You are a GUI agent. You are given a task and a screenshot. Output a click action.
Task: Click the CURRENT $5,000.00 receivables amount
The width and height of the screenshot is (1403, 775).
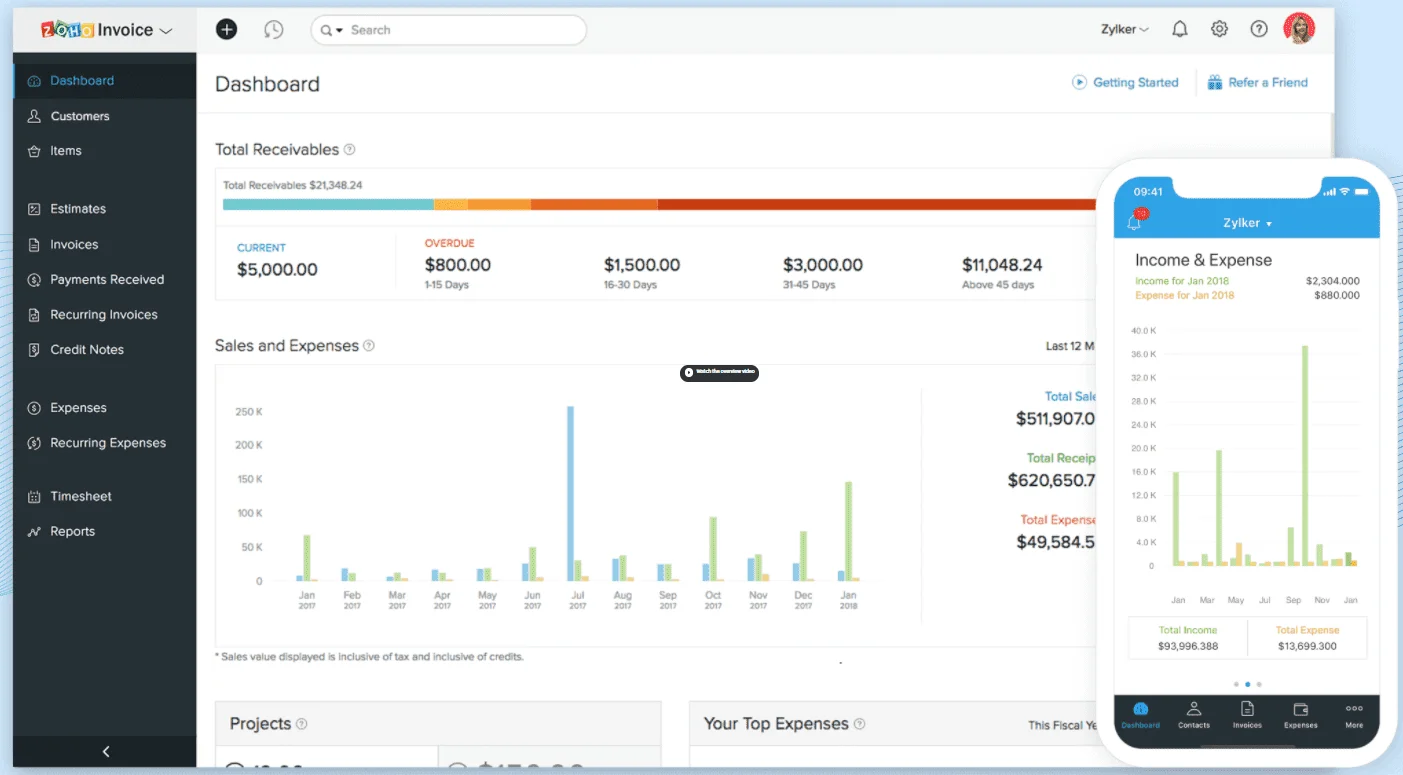pos(277,269)
